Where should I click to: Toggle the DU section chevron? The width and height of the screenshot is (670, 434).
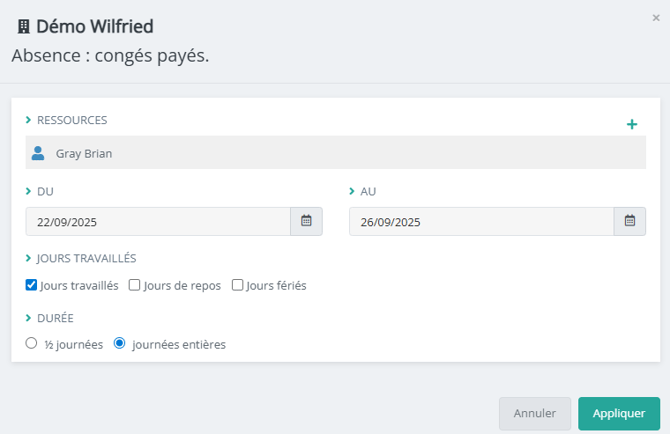click(29, 191)
